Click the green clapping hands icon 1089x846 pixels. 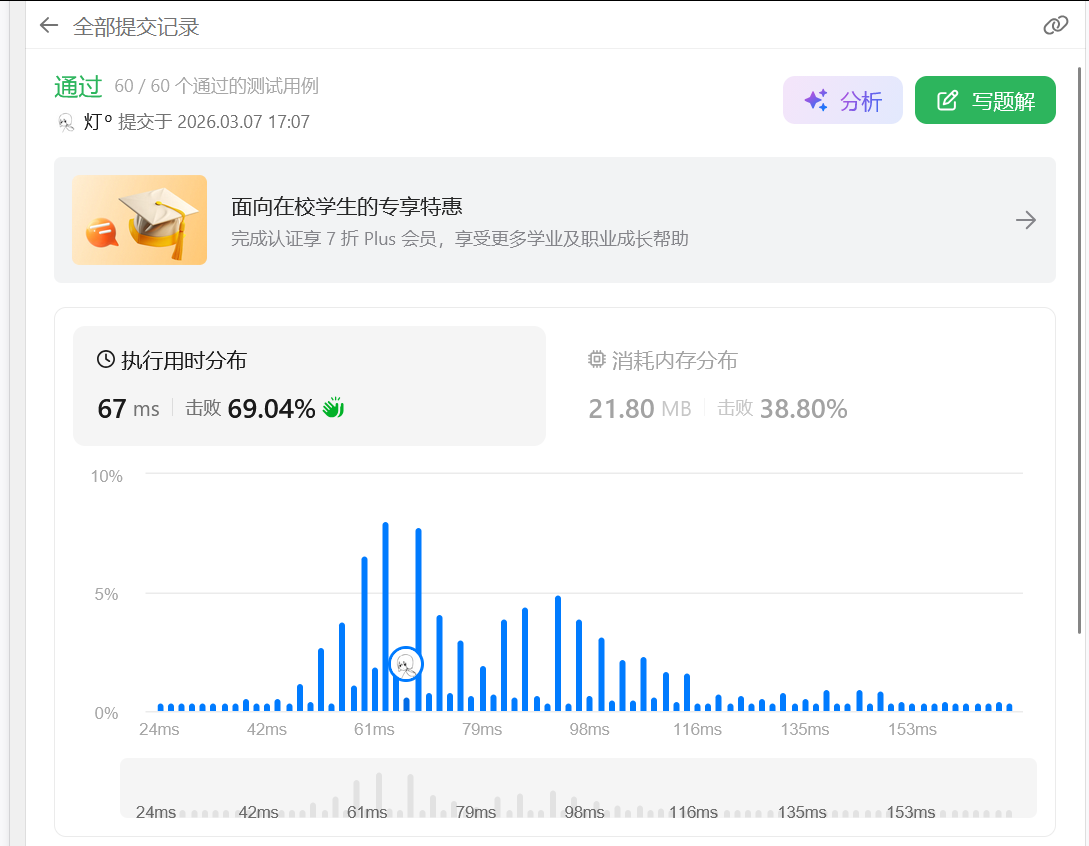coord(333,408)
